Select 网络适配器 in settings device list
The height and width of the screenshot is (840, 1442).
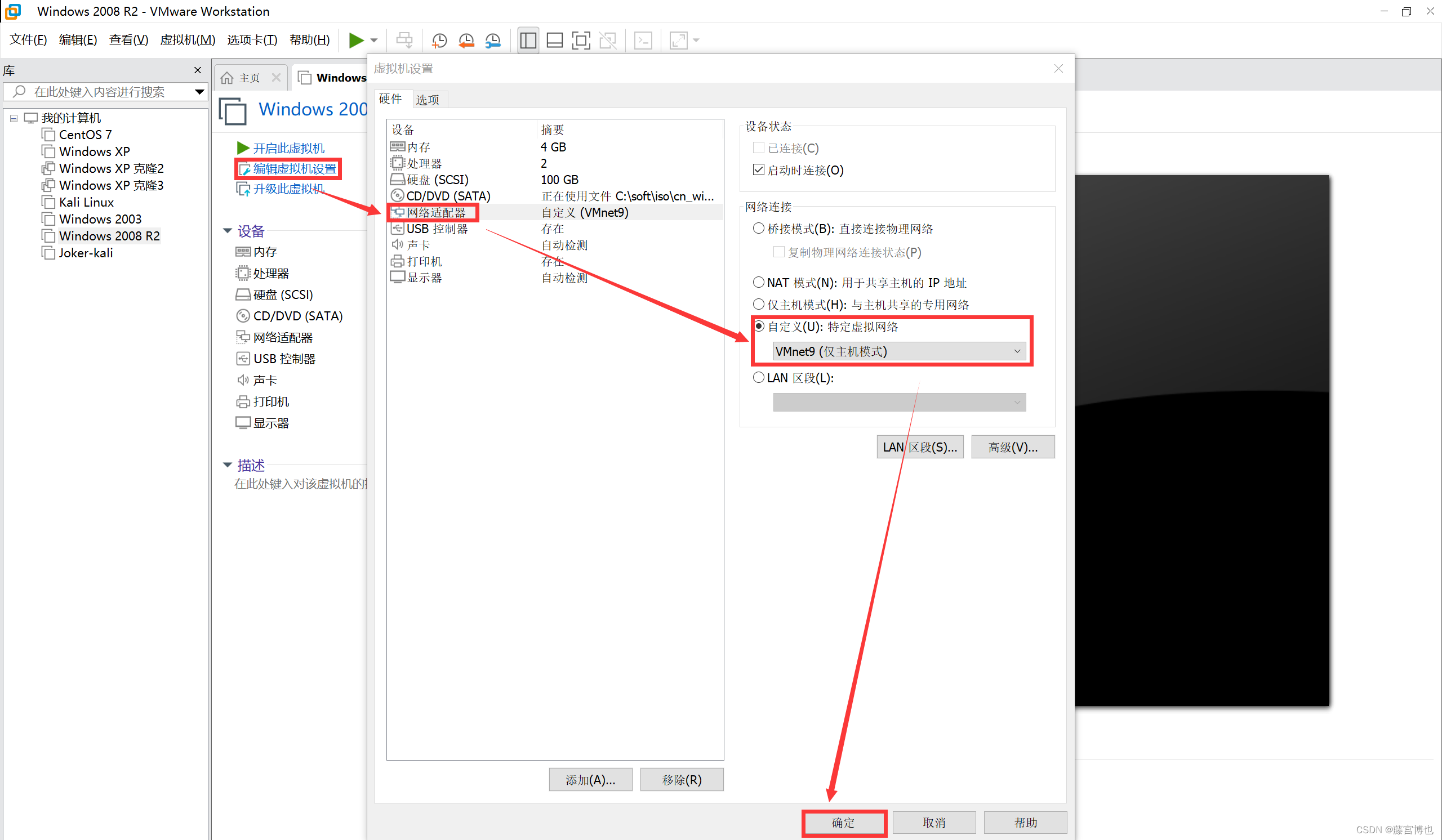[555, 212]
